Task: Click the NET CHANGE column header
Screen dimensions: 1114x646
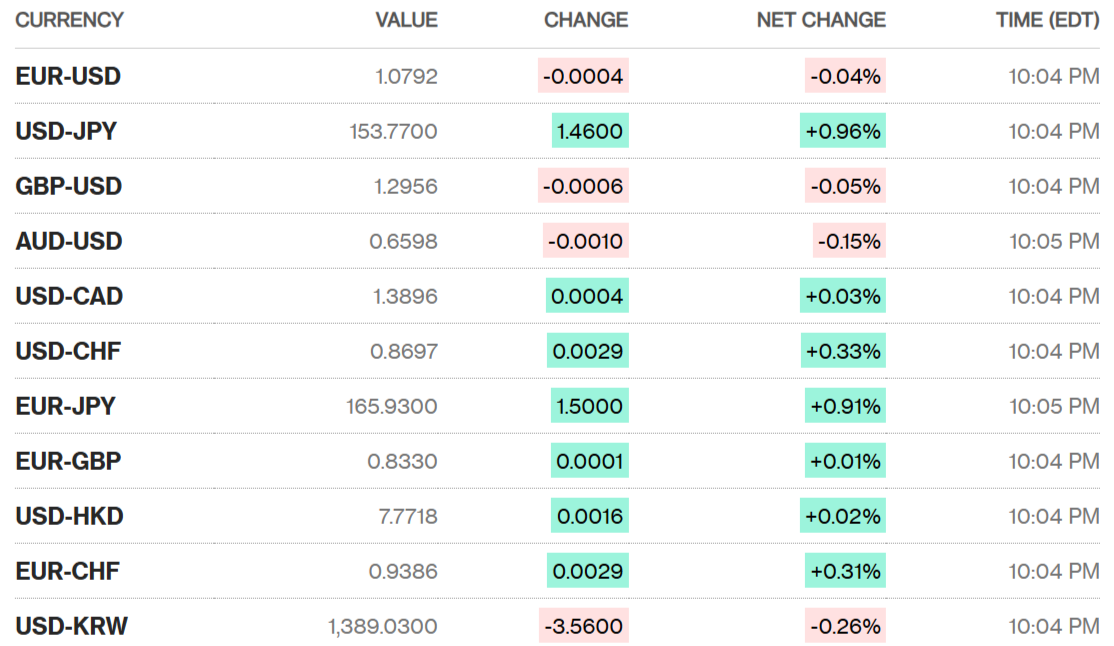Action: point(821,20)
